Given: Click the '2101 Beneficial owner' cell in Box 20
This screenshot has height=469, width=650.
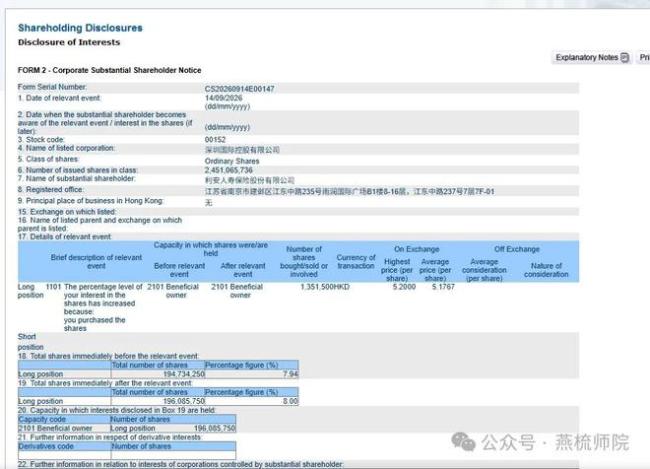Looking at the screenshot, I should [x=64, y=428].
